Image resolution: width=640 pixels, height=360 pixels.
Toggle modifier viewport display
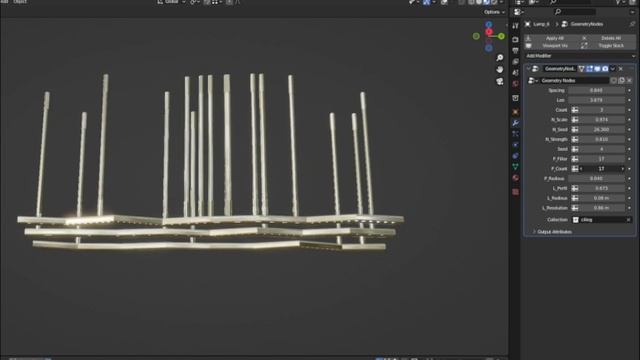tap(597, 69)
